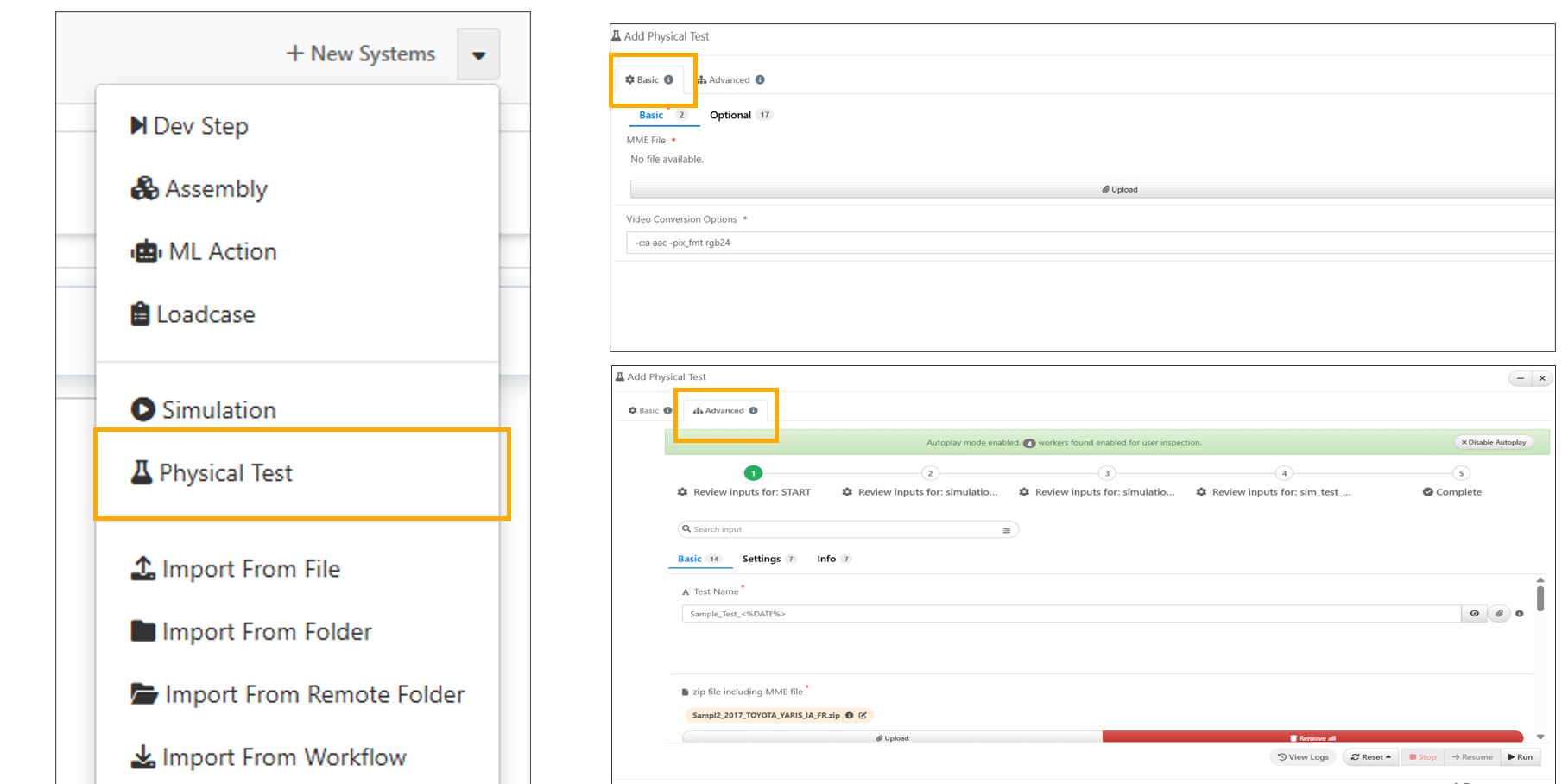Expand the Reset dropdown button
The height and width of the screenshot is (784, 1562).
coord(1371,757)
